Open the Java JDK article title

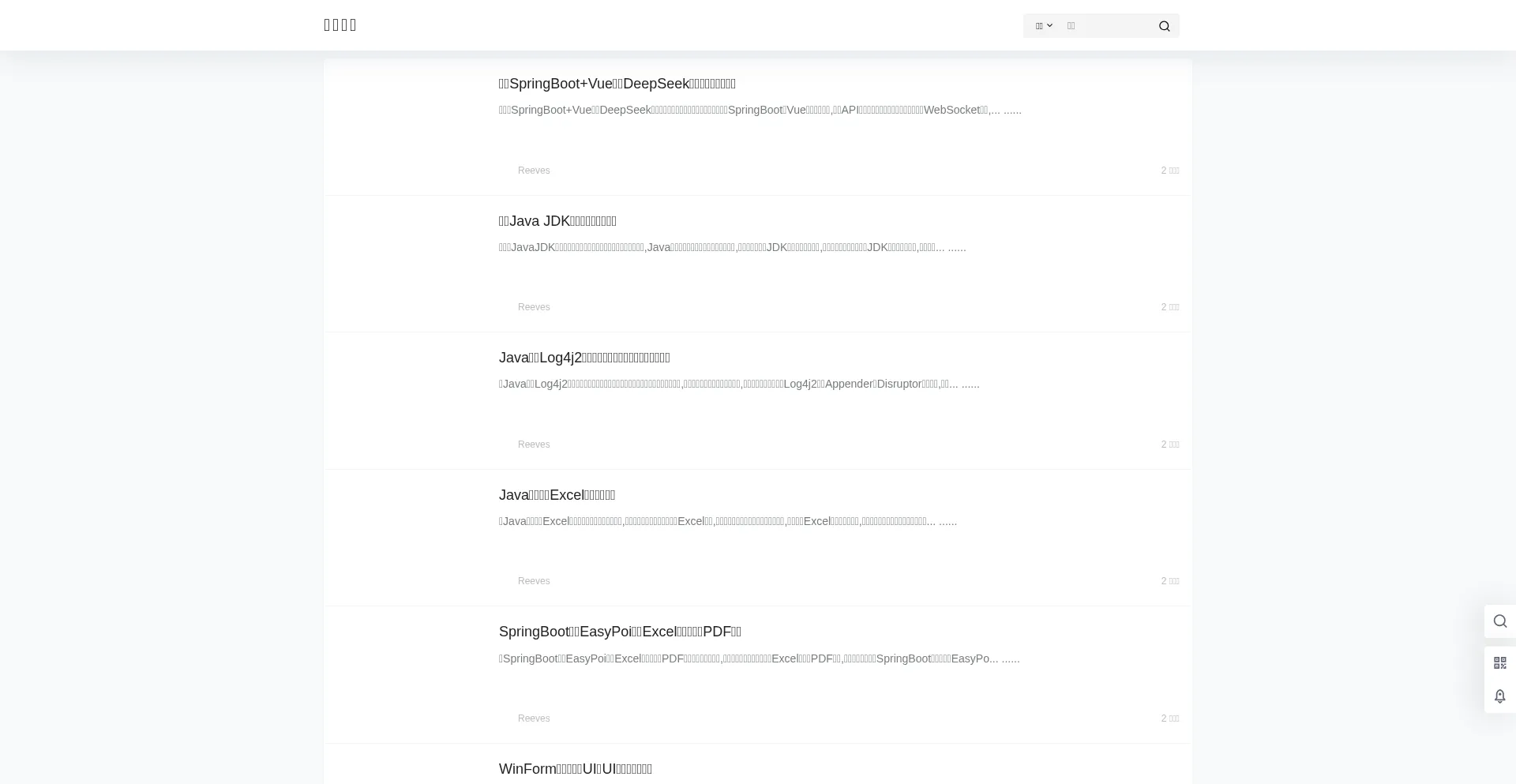click(x=557, y=221)
